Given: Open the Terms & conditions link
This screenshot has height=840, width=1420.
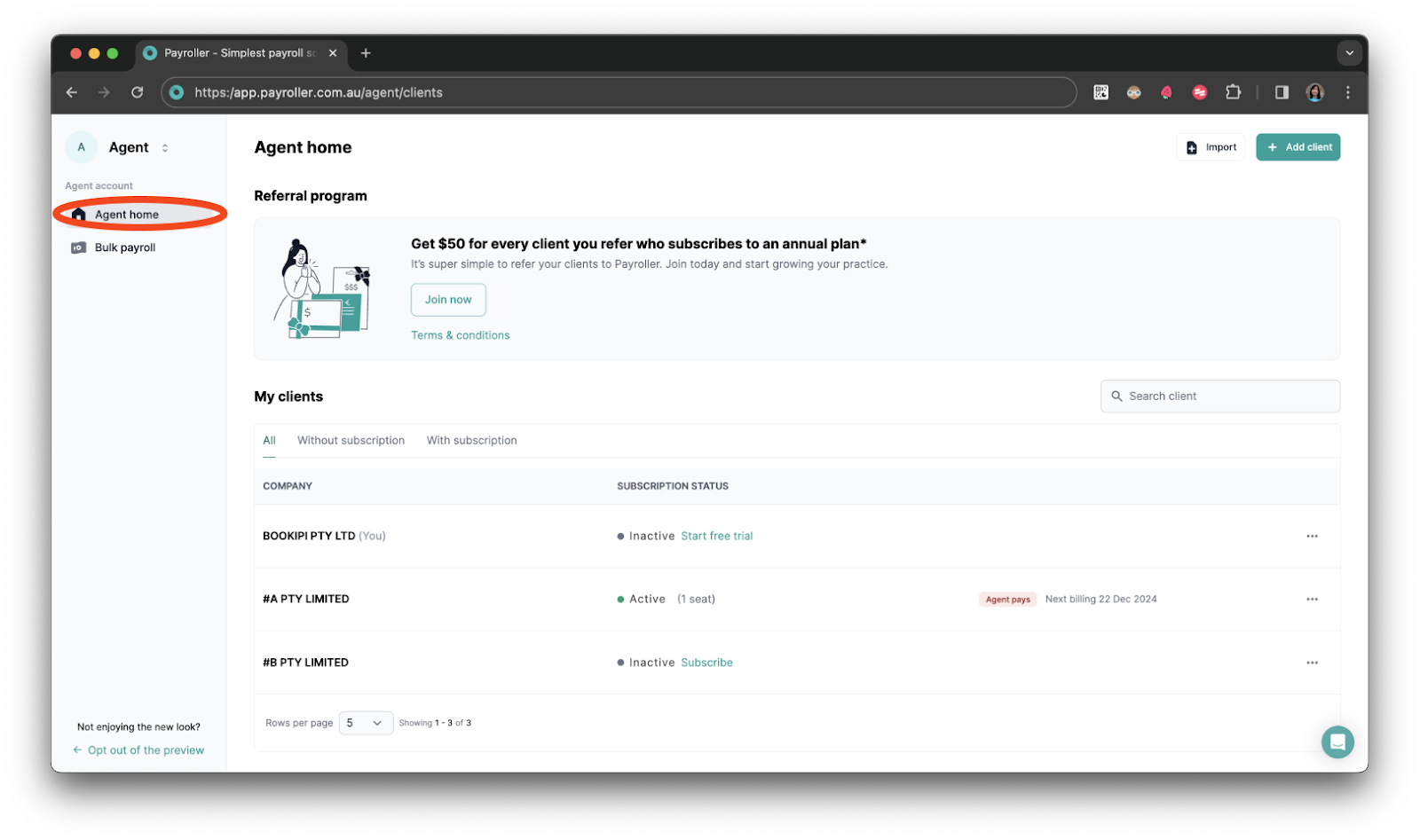Looking at the screenshot, I should (460, 335).
